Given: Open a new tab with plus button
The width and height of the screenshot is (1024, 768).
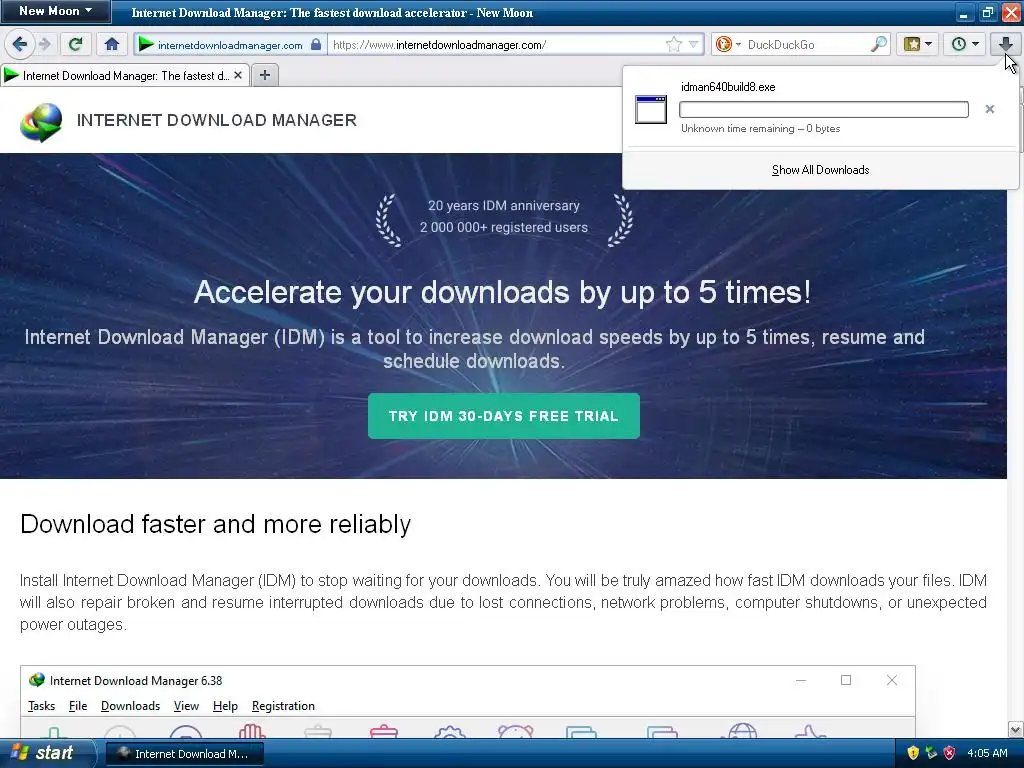Looking at the screenshot, I should tap(264, 76).
